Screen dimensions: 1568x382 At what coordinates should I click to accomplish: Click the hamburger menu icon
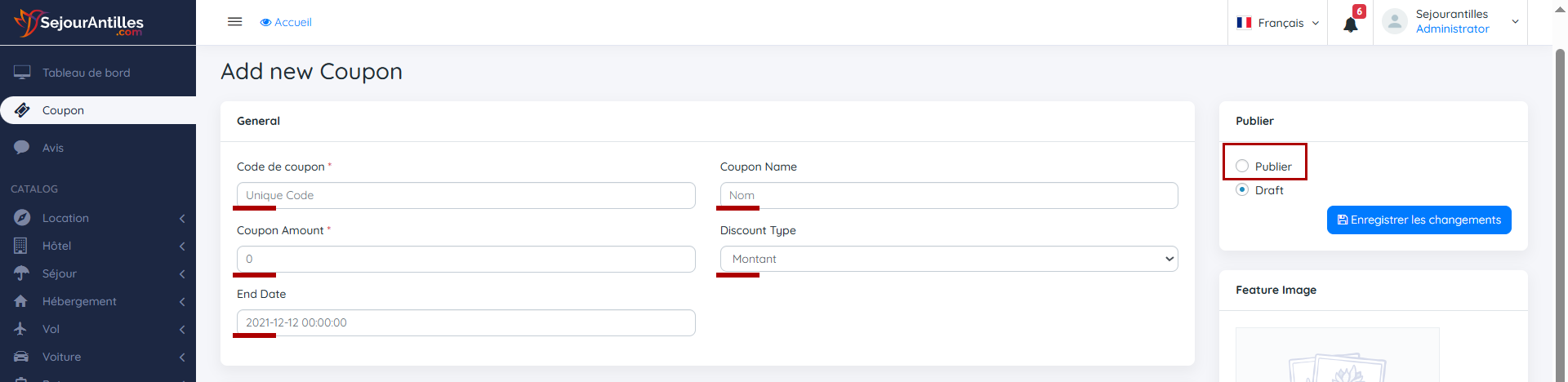coord(234,22)
